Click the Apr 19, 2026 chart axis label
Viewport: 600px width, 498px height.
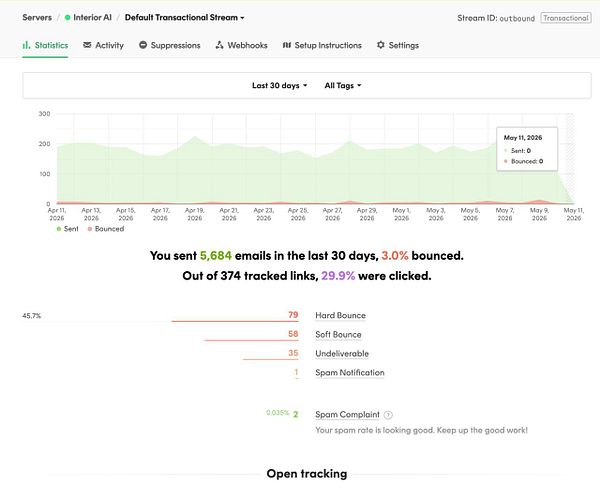pyautogui.click(x=195, y=214)
